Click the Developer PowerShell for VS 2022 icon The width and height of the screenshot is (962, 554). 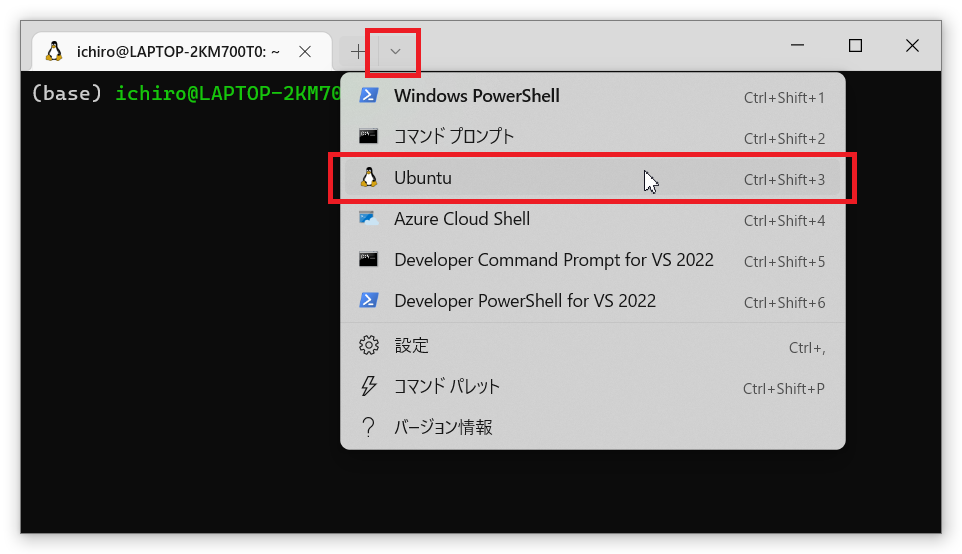pos(368,301)
